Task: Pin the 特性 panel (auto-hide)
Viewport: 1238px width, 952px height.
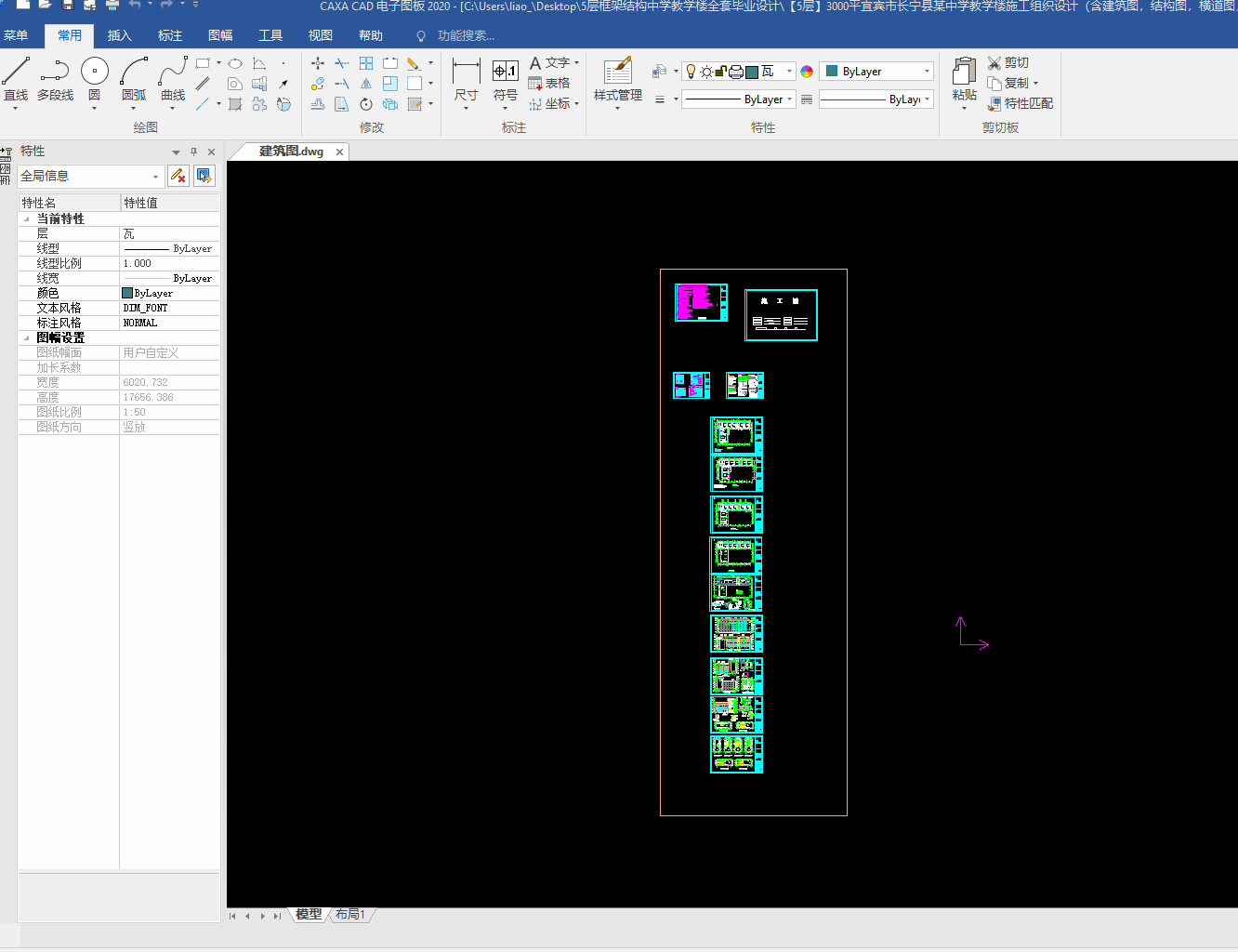Action: click(193, 152)
